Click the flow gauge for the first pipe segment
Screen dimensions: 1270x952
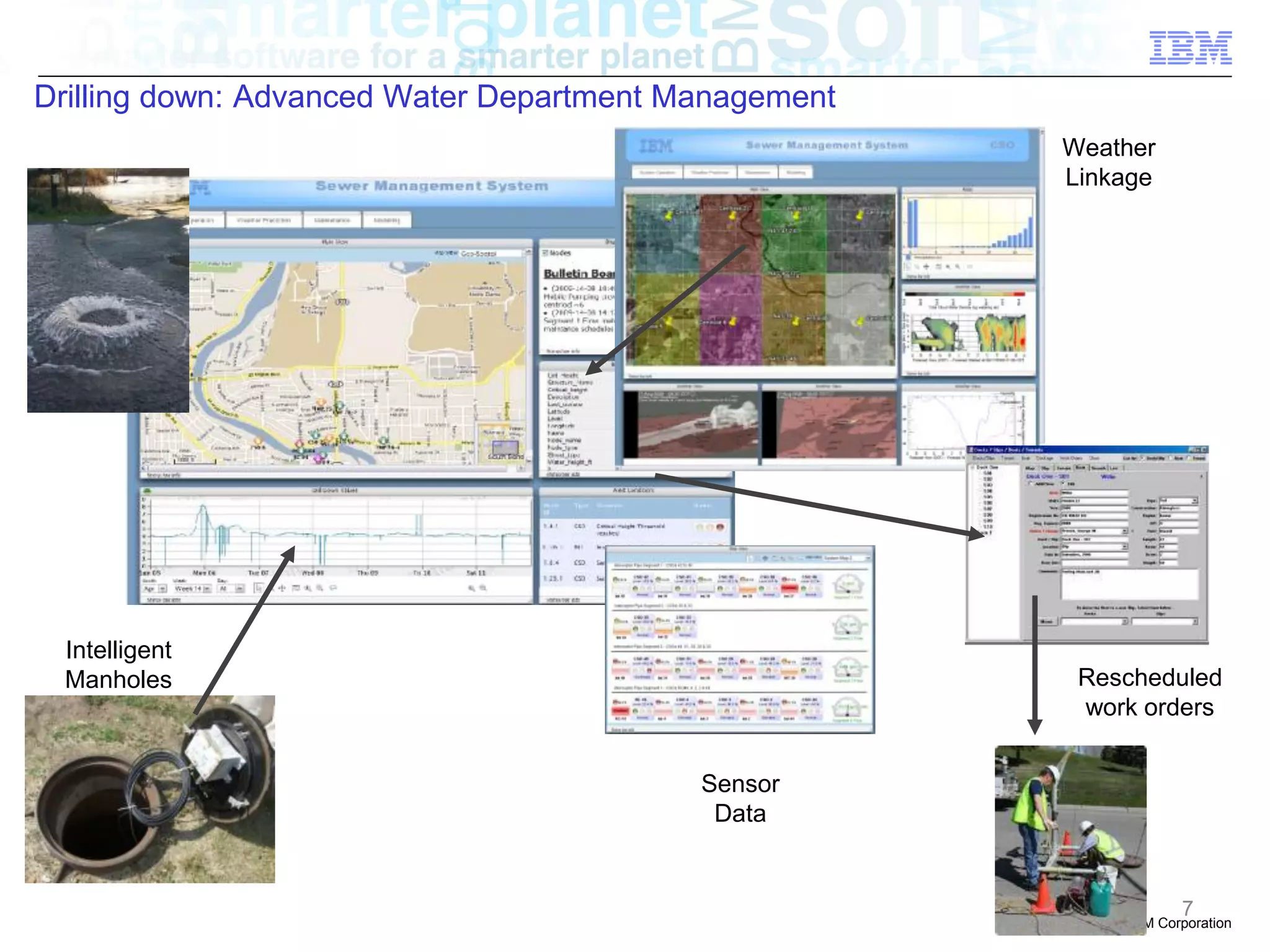point(848,585)
